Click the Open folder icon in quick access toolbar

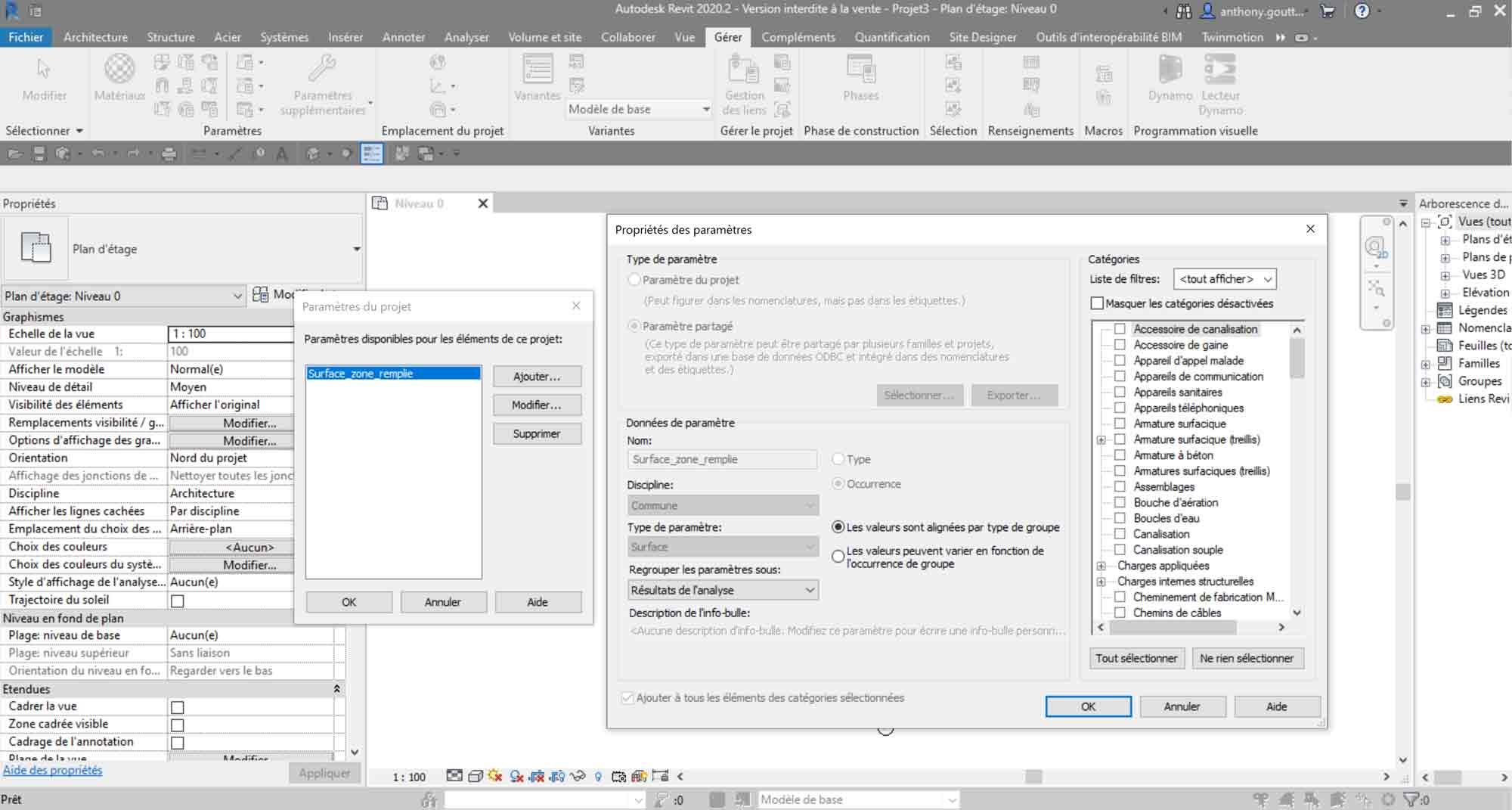pyautogui.click(x=14, y=154)
